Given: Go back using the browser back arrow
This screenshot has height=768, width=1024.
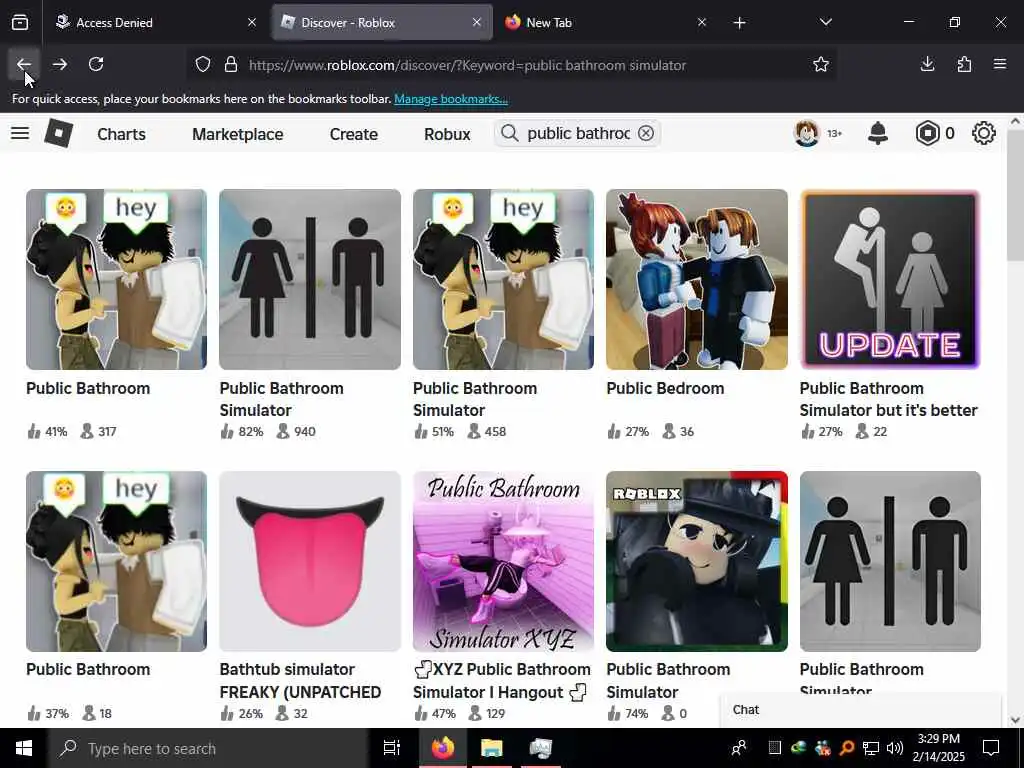Looking at the screenshot, I should (x=24, y=64).
